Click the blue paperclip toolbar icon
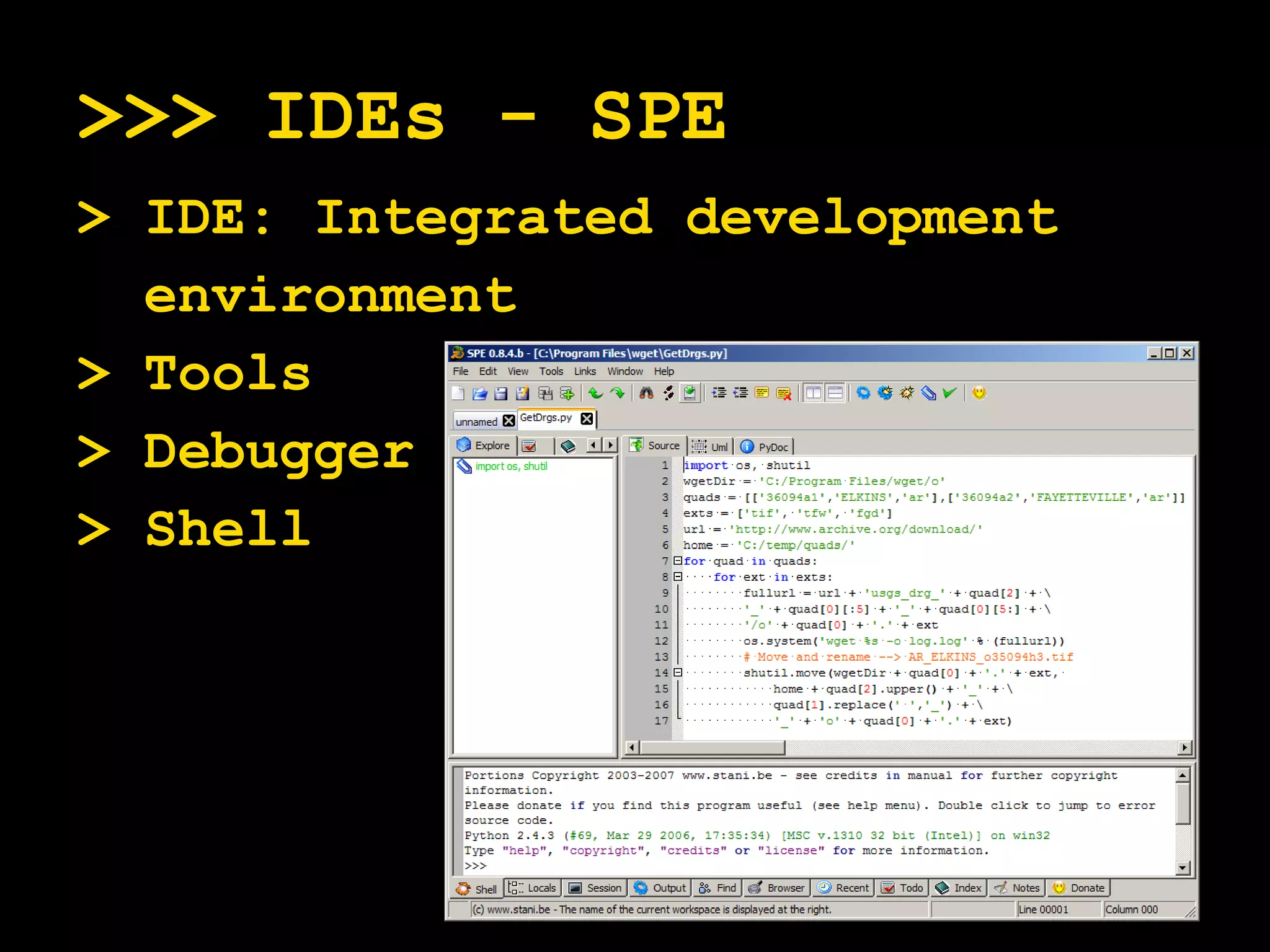This screenshot has height=952, width=1270. [x=928, y=393]
